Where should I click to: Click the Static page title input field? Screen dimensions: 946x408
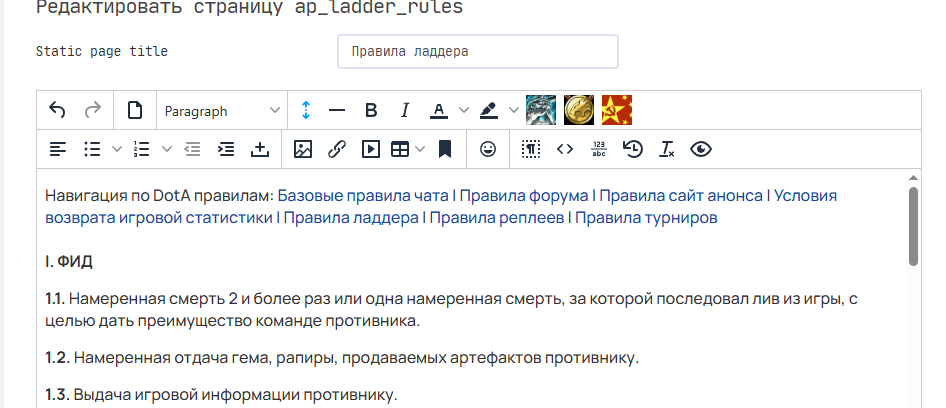[x=478, y=51]
